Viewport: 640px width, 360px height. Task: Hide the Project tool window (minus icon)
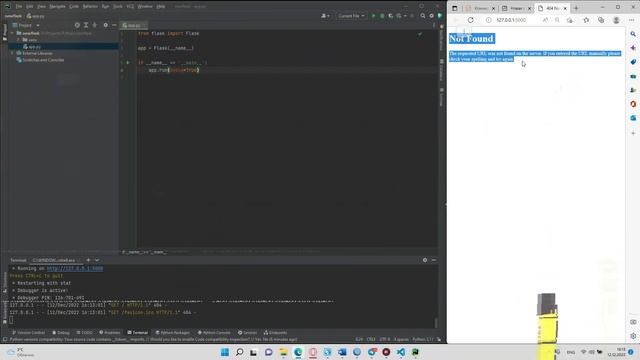[114, 25]
